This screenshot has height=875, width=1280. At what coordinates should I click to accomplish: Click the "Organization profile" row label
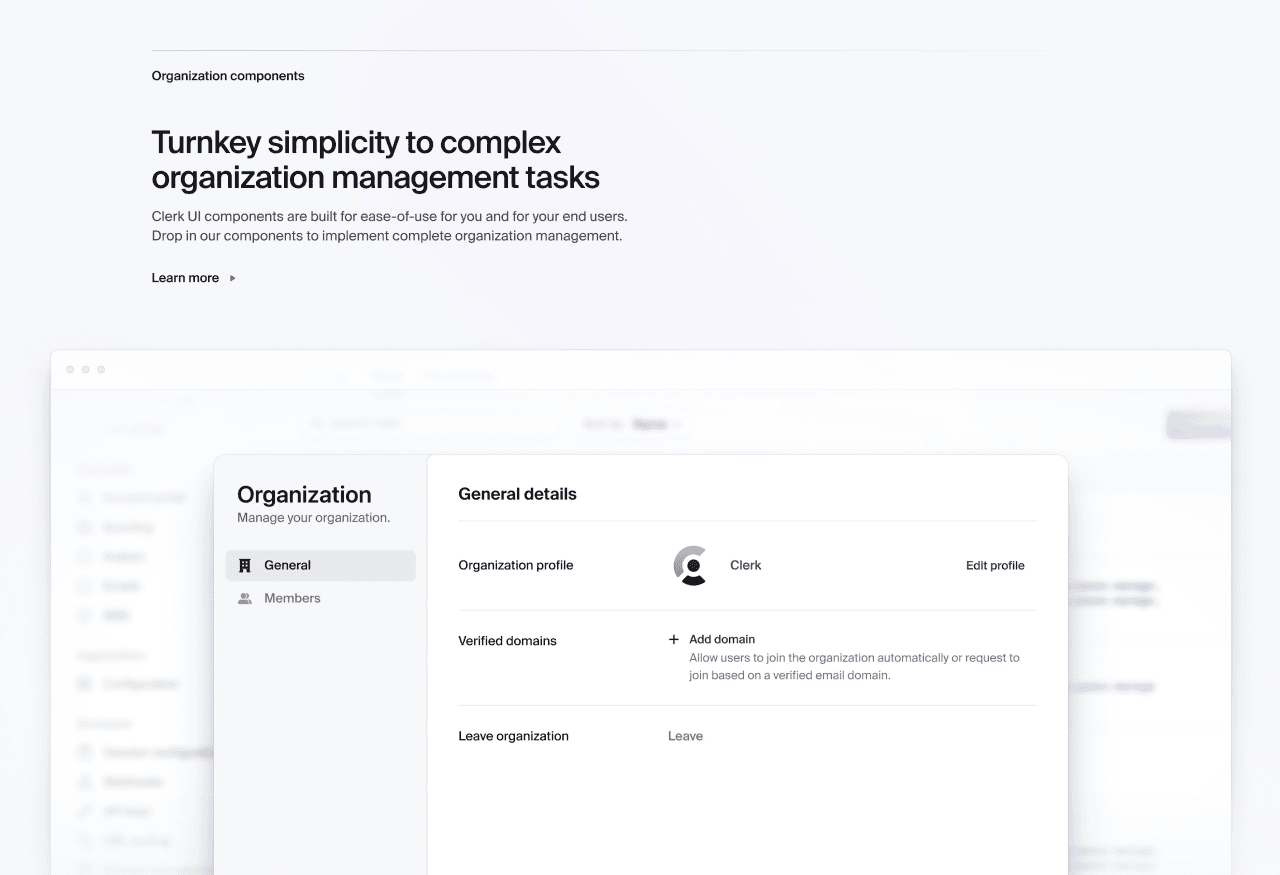[516, 565]
